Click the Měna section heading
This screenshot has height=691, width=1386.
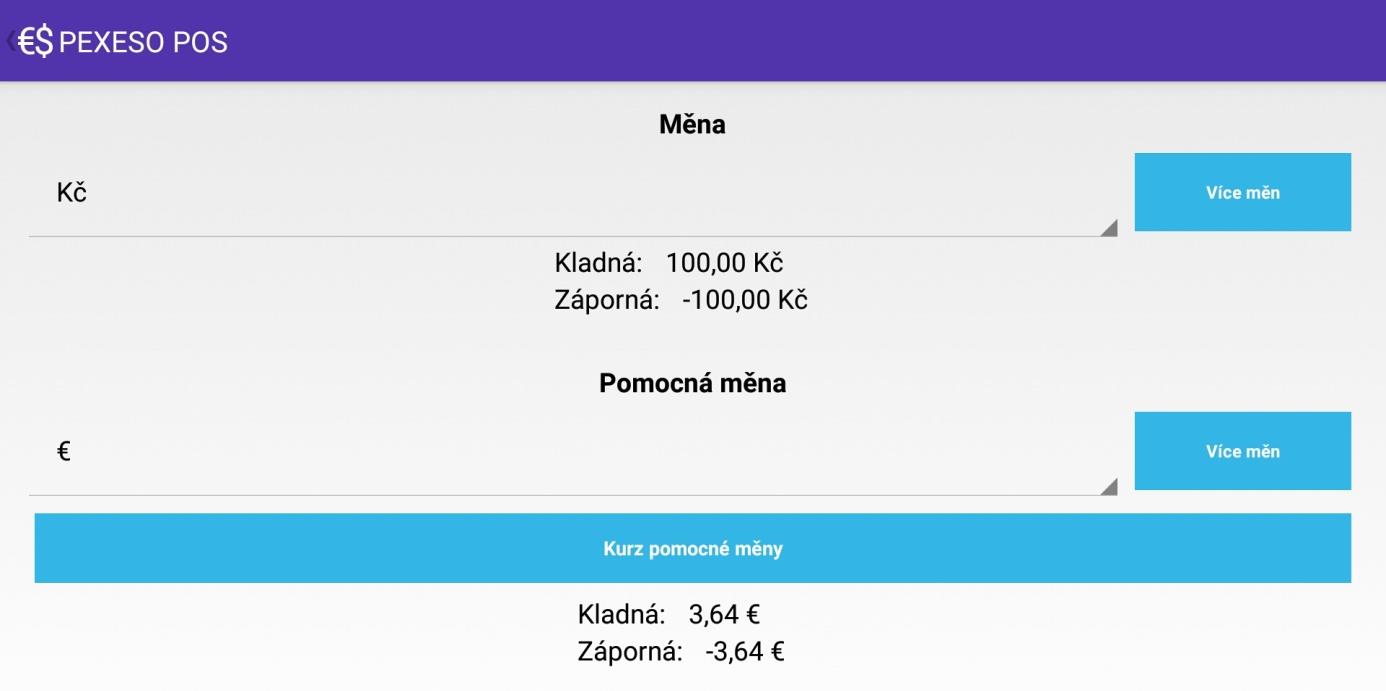coord(692,124)
